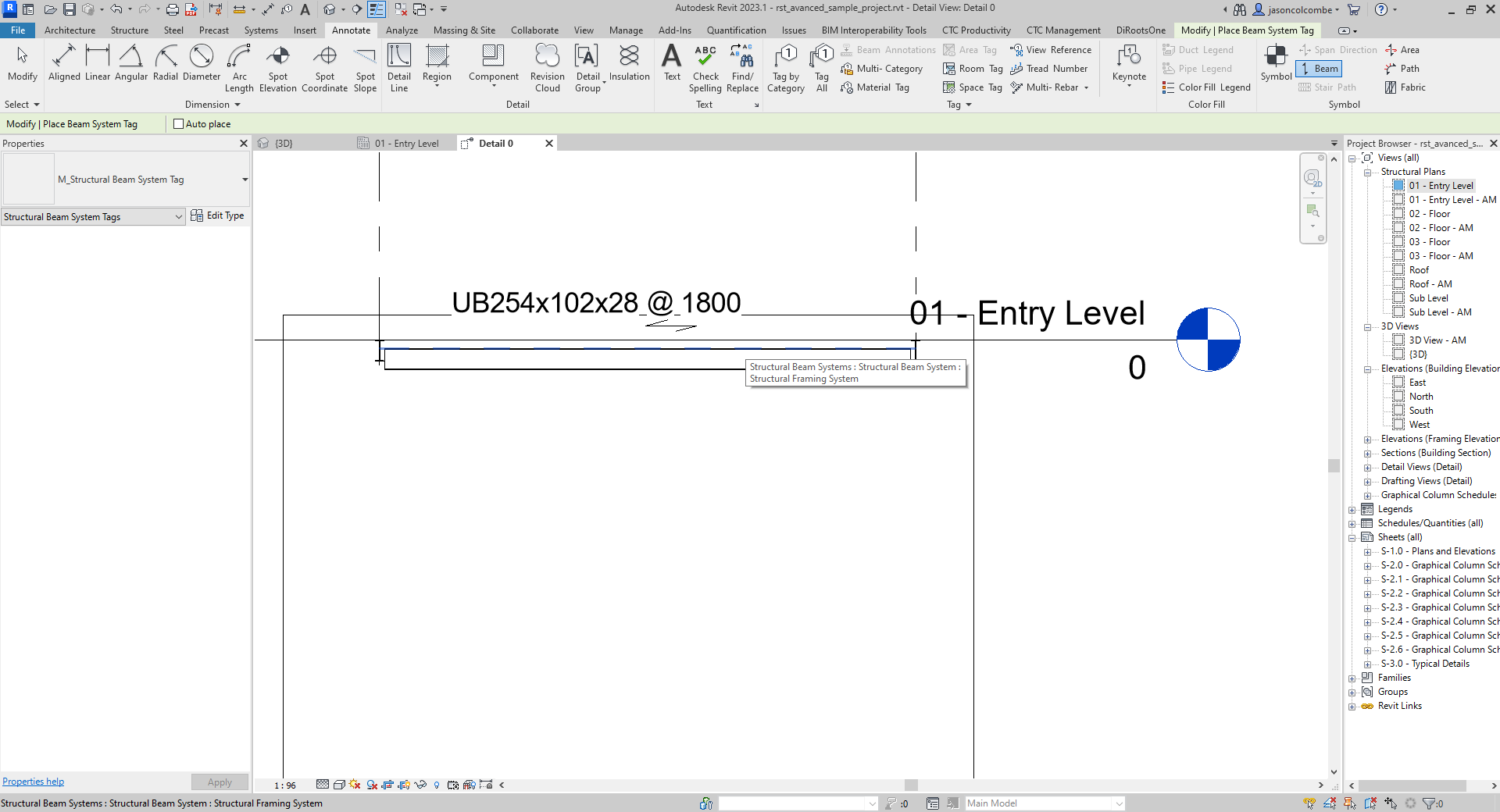
Task: Expand the Legends node
Action: click(x=1352, y=510)
